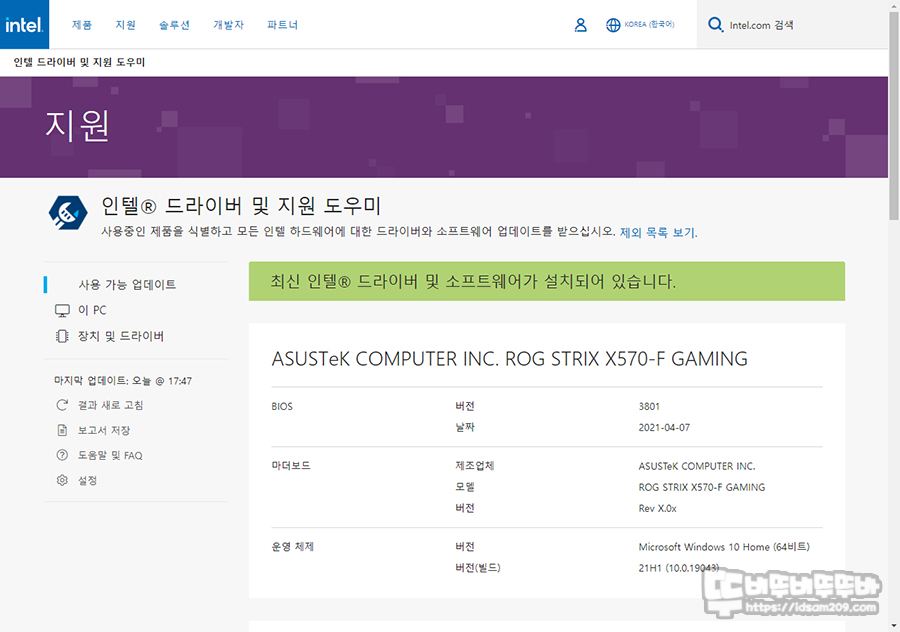Click the 운영 체제 row label

[x=293, y=546]
